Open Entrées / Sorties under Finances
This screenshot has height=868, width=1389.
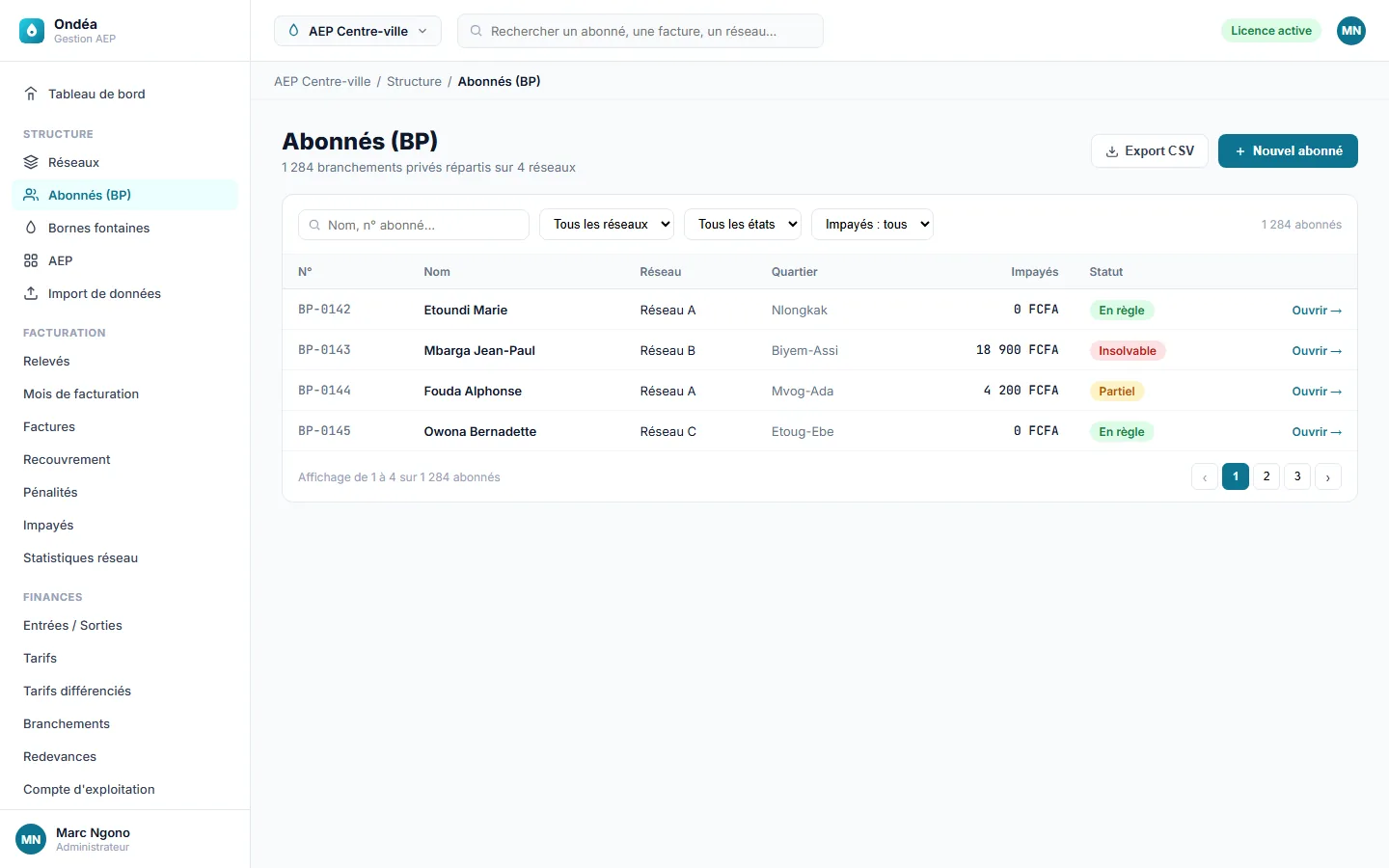coord(124,625)
